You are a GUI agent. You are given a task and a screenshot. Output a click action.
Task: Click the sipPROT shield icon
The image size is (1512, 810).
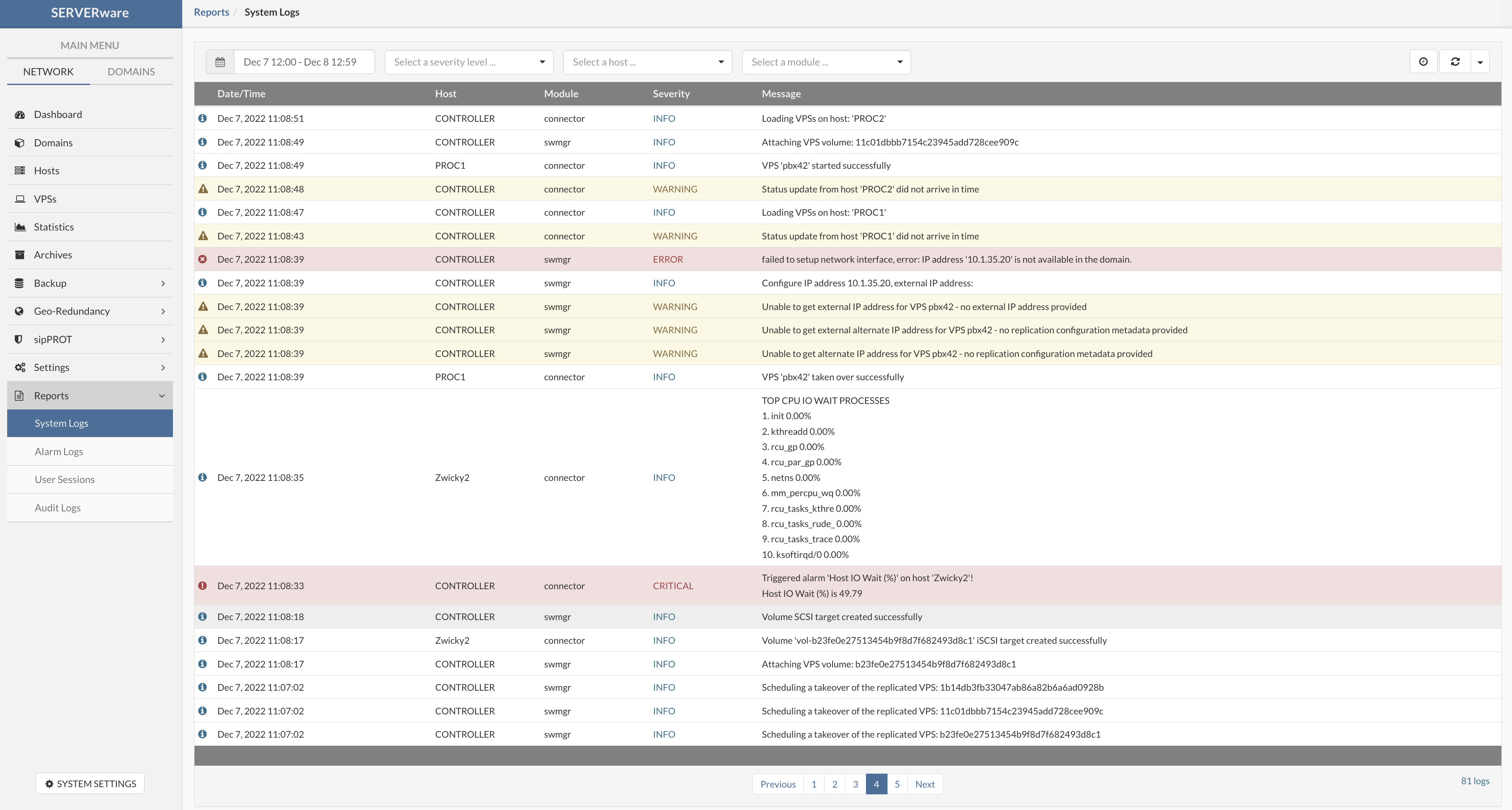(19, 339)
